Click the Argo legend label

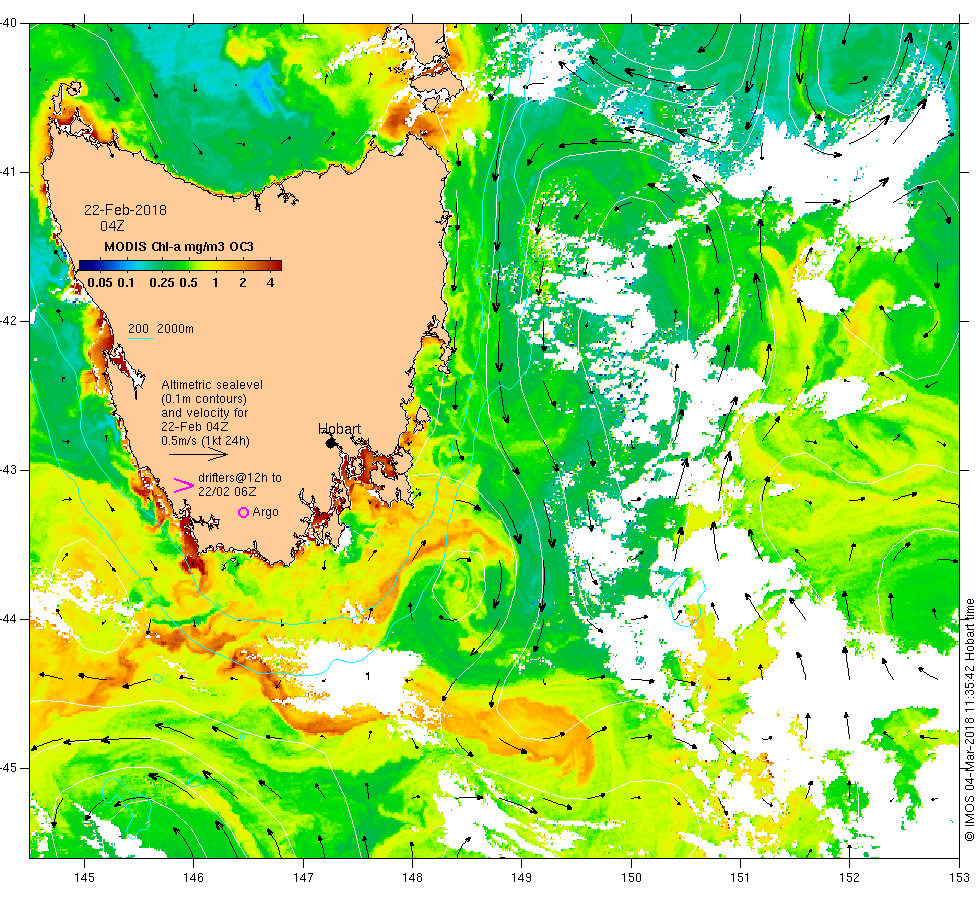(x=266, y=512)
